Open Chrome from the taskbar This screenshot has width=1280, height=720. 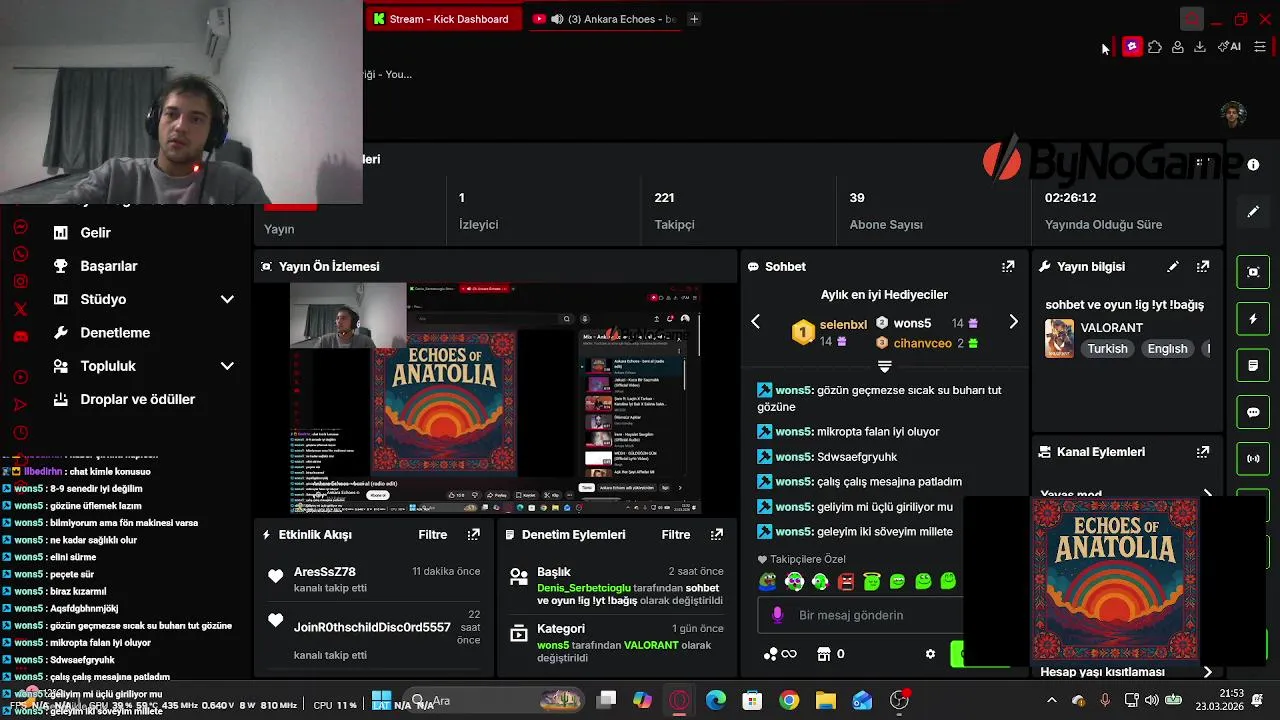pos(789,701)
